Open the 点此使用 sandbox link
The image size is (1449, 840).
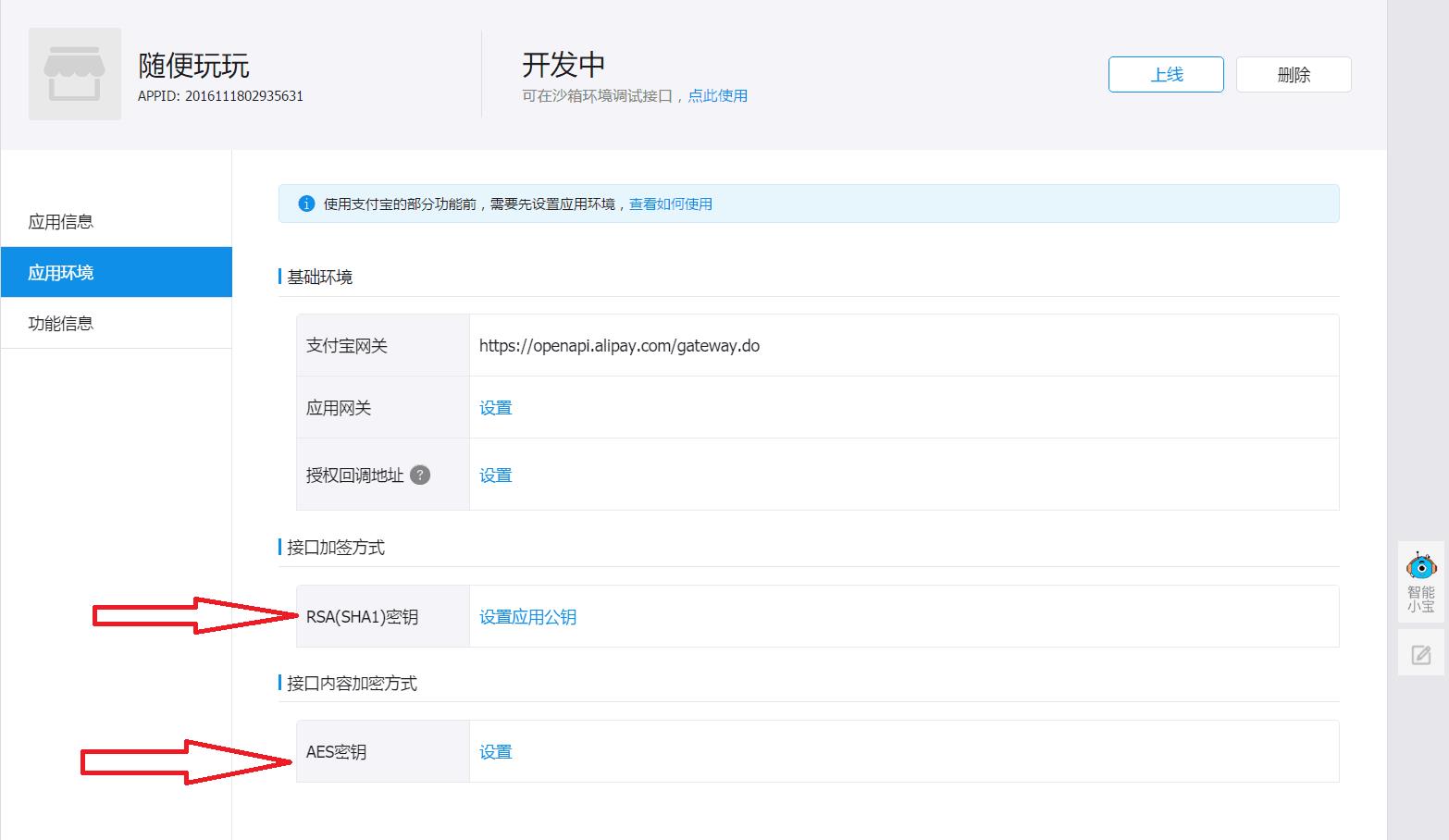(717, 95)
